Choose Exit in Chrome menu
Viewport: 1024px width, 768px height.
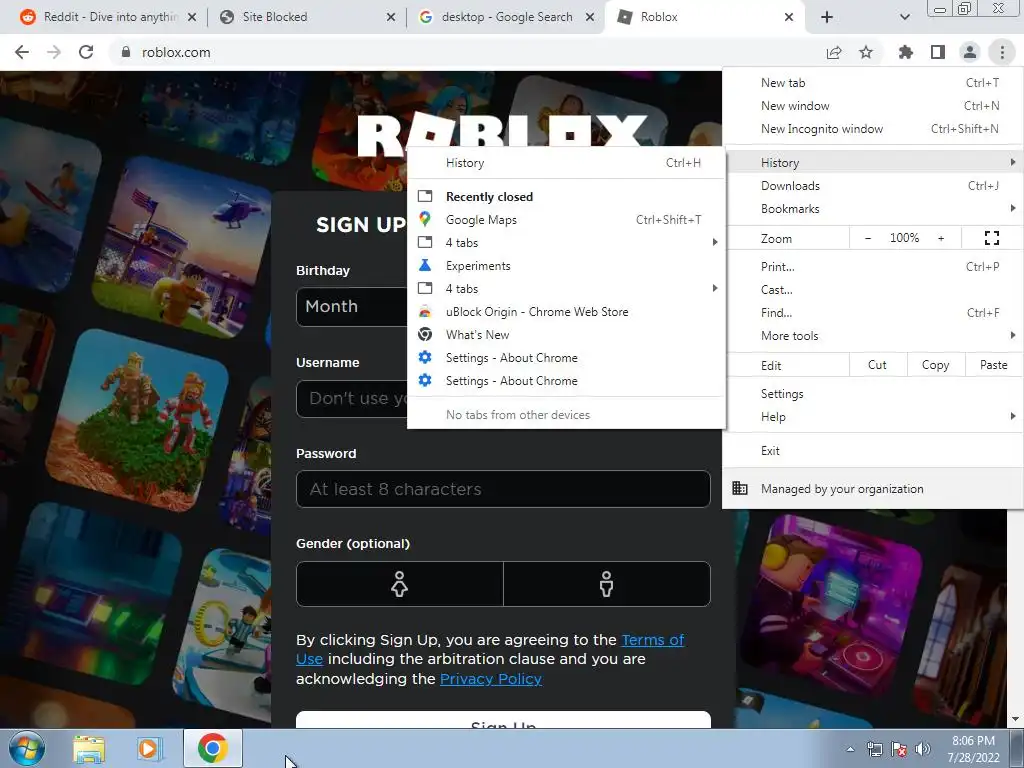tap(873, 451)
